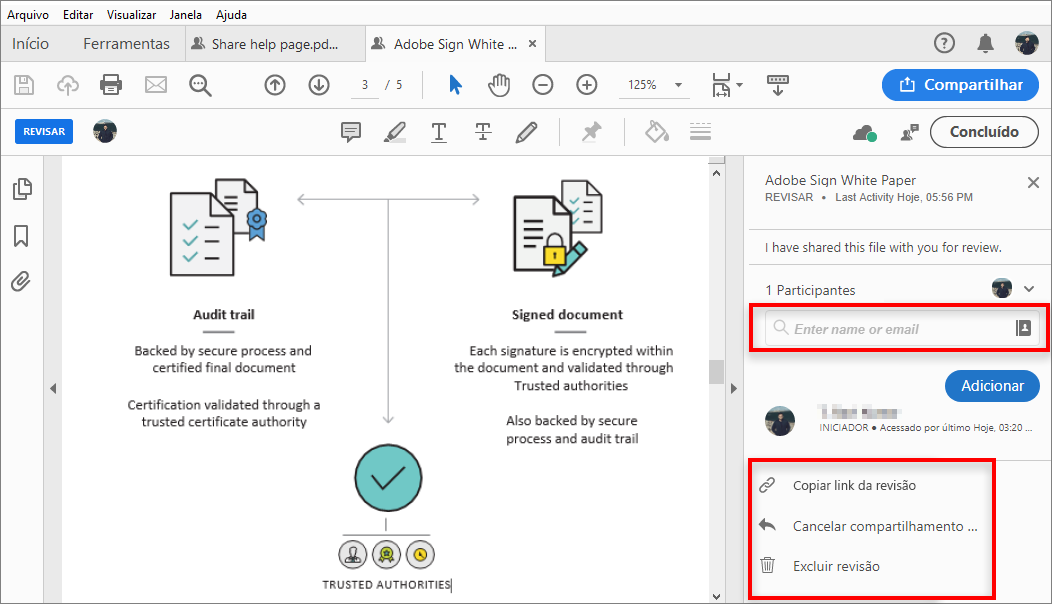Screen dimensions: 1052x604
Task: Select Cancelar compartilhamento option
Action: pos(885,526)
